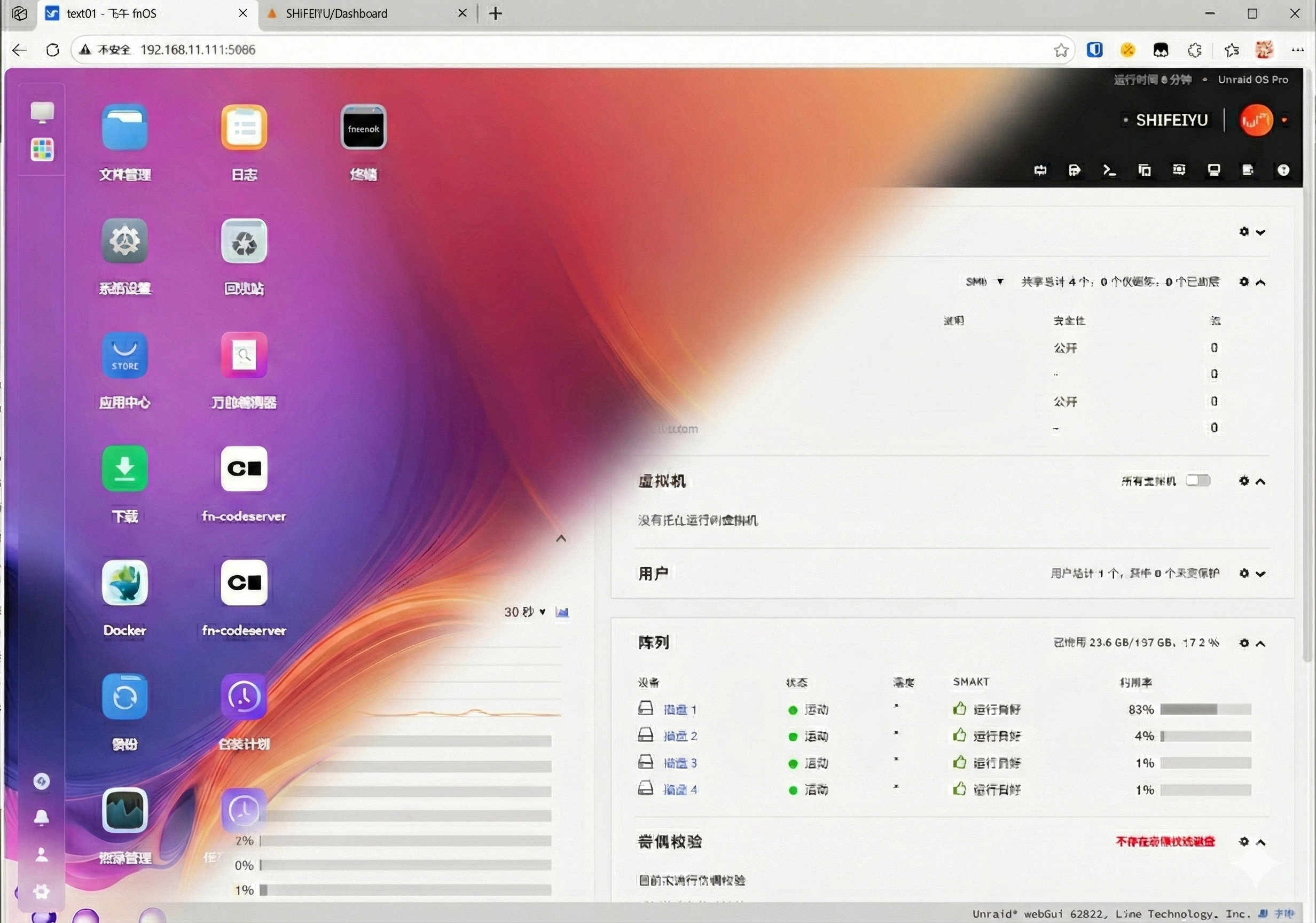Click the 磁盘 3 disk link

coord(680,763)
